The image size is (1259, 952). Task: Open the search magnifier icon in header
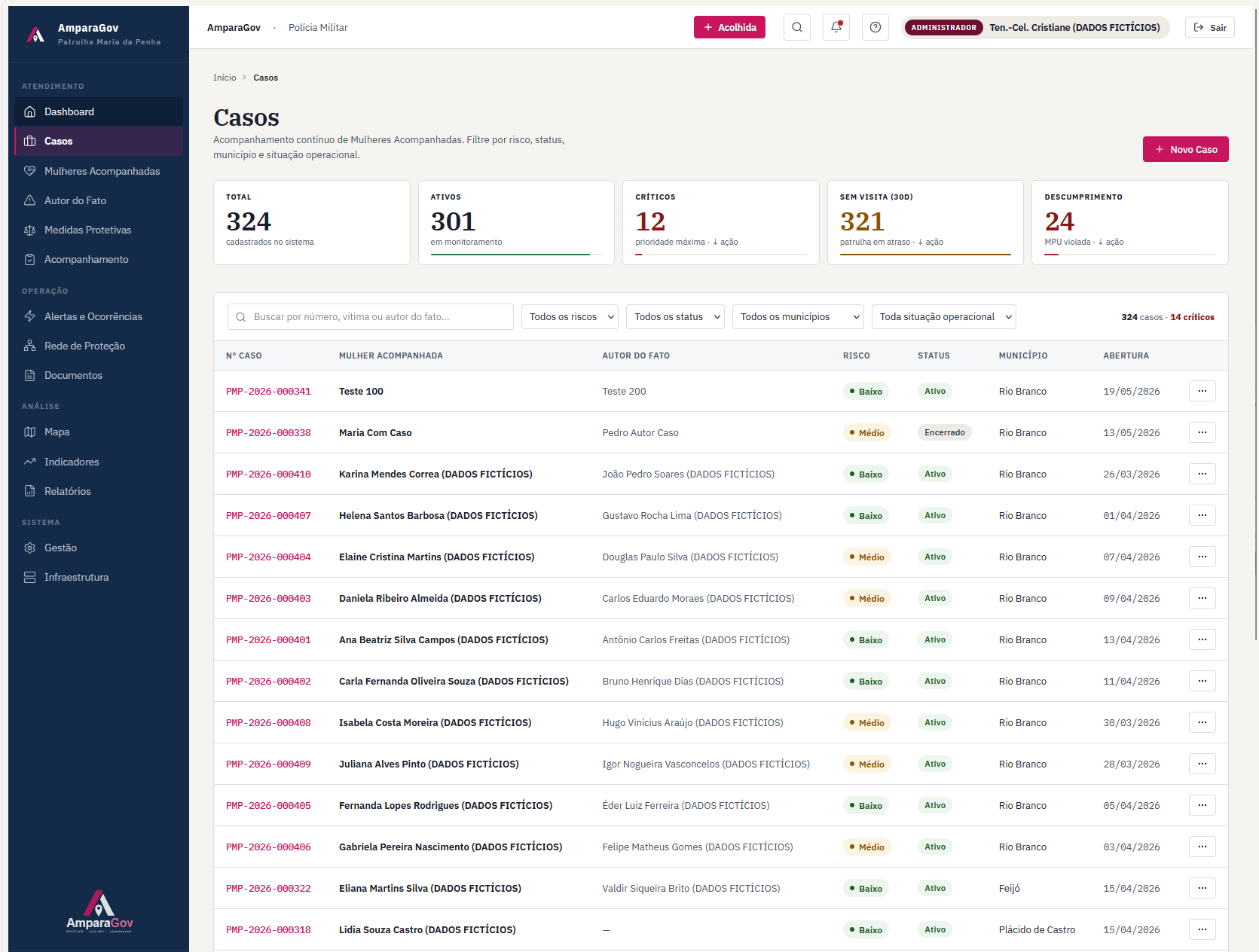point(796,27)
